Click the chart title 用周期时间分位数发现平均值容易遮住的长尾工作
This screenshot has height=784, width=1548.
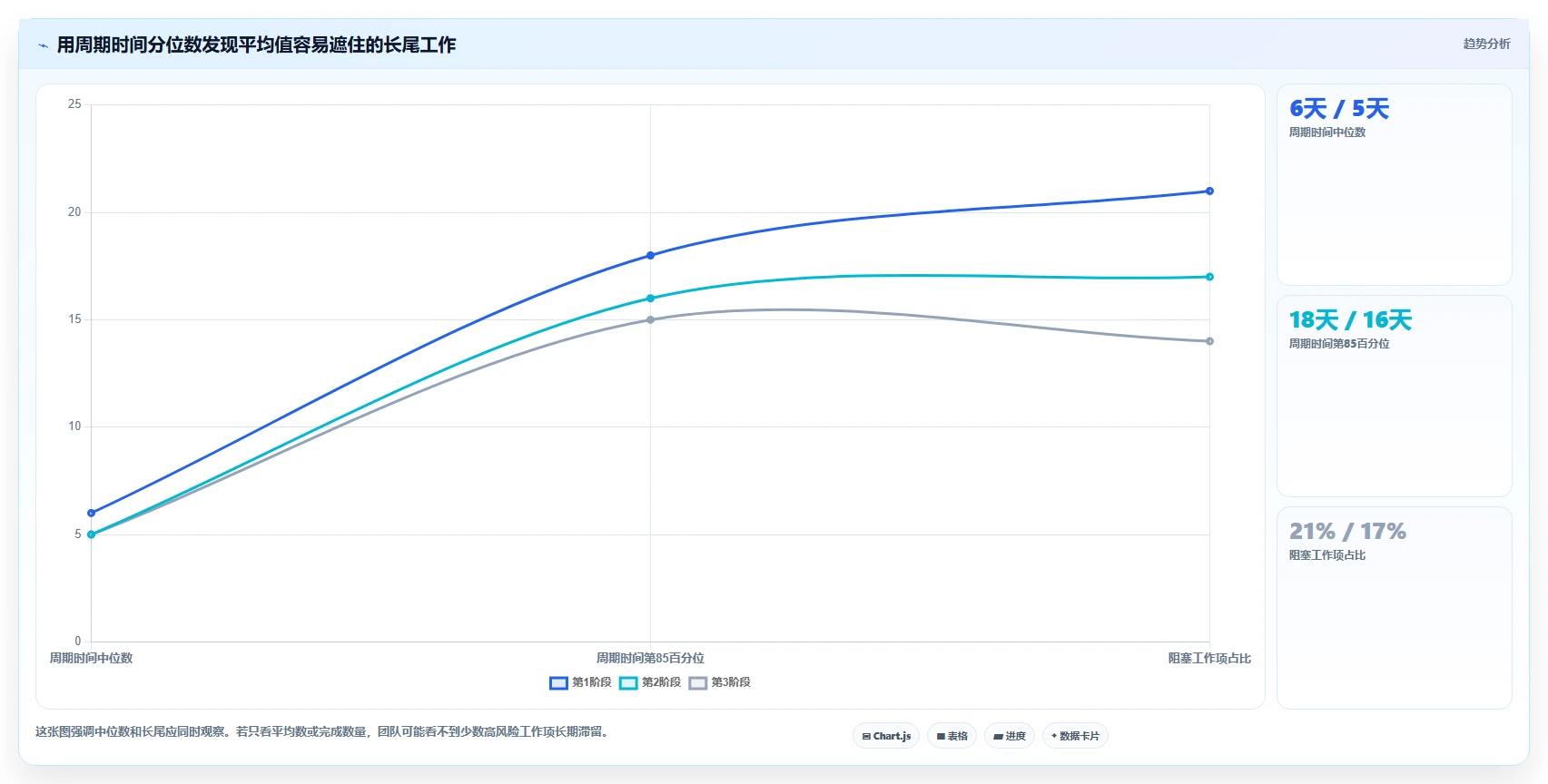pos(256,44)
